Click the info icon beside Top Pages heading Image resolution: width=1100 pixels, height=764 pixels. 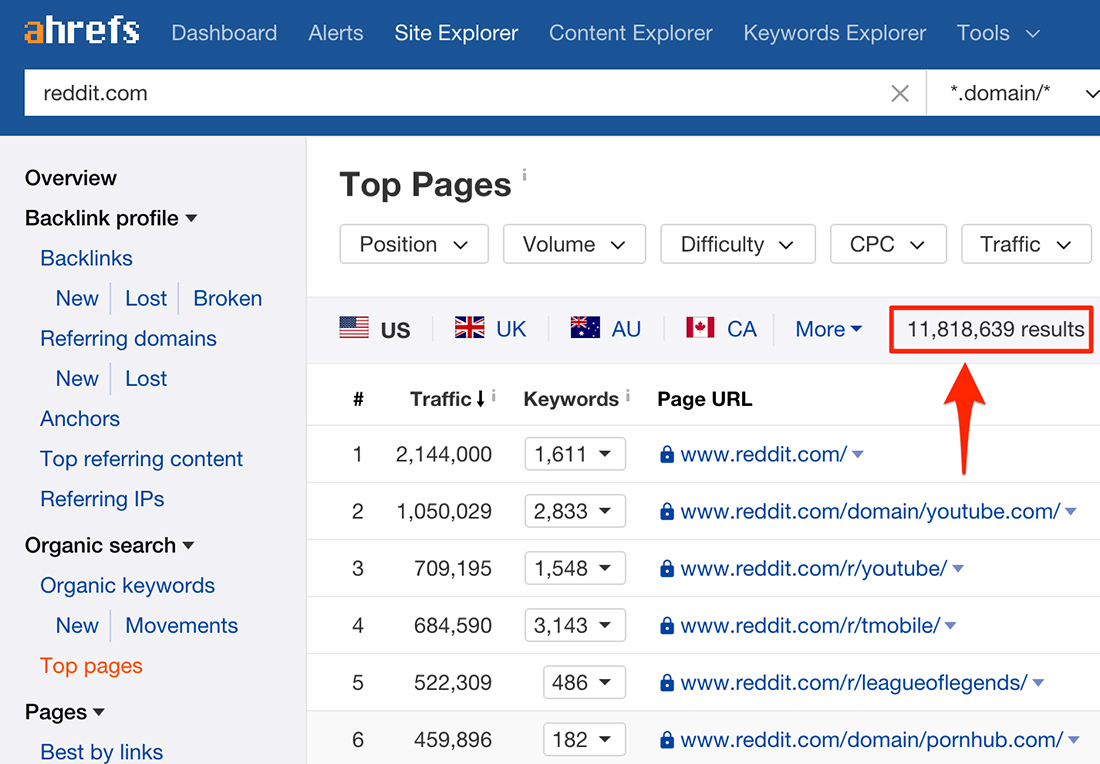click(x=524, y=175)
